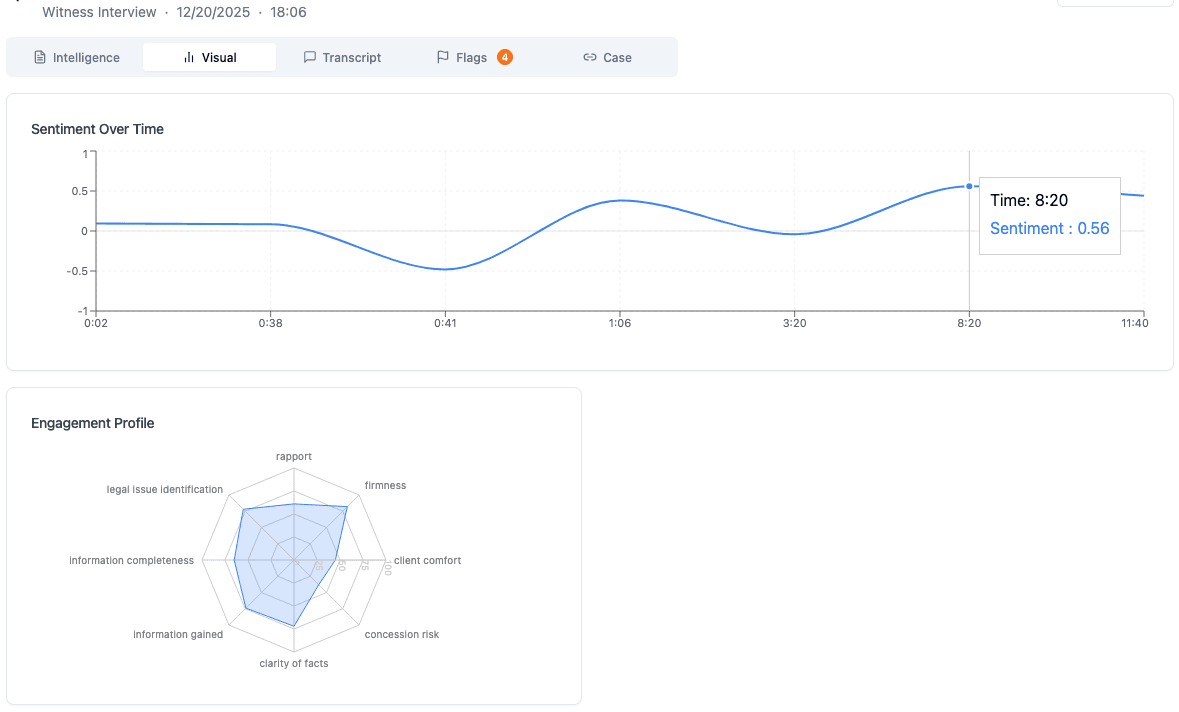The width and height of the screenshot is (1179, 712).
Task: View the Case tab
Action: pos(615,57)
